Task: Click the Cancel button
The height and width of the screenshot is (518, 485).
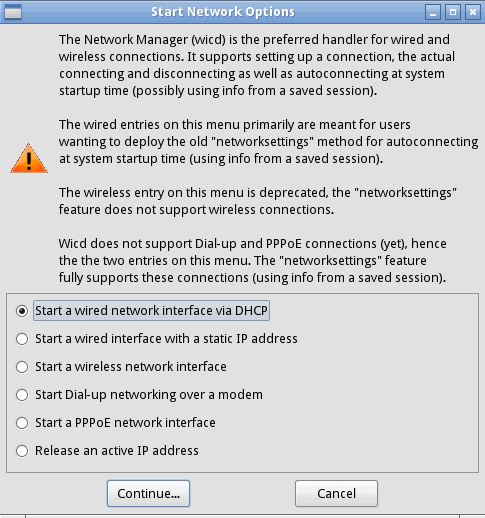Action: pyautogui.click(x=336, y=493)
